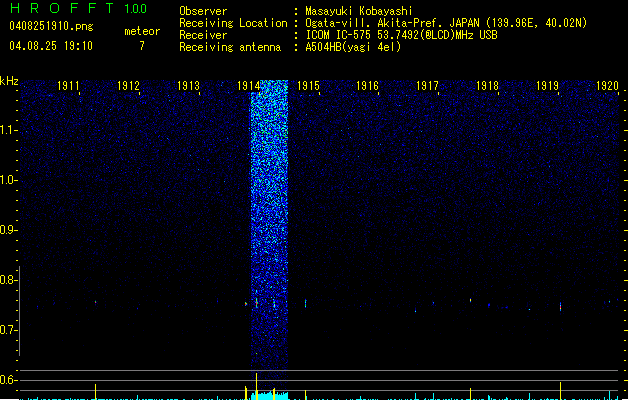The image size is (629, 400).
Task: Click the 1911 time marker
Action: pyautogui.click(x=68, y=86)
